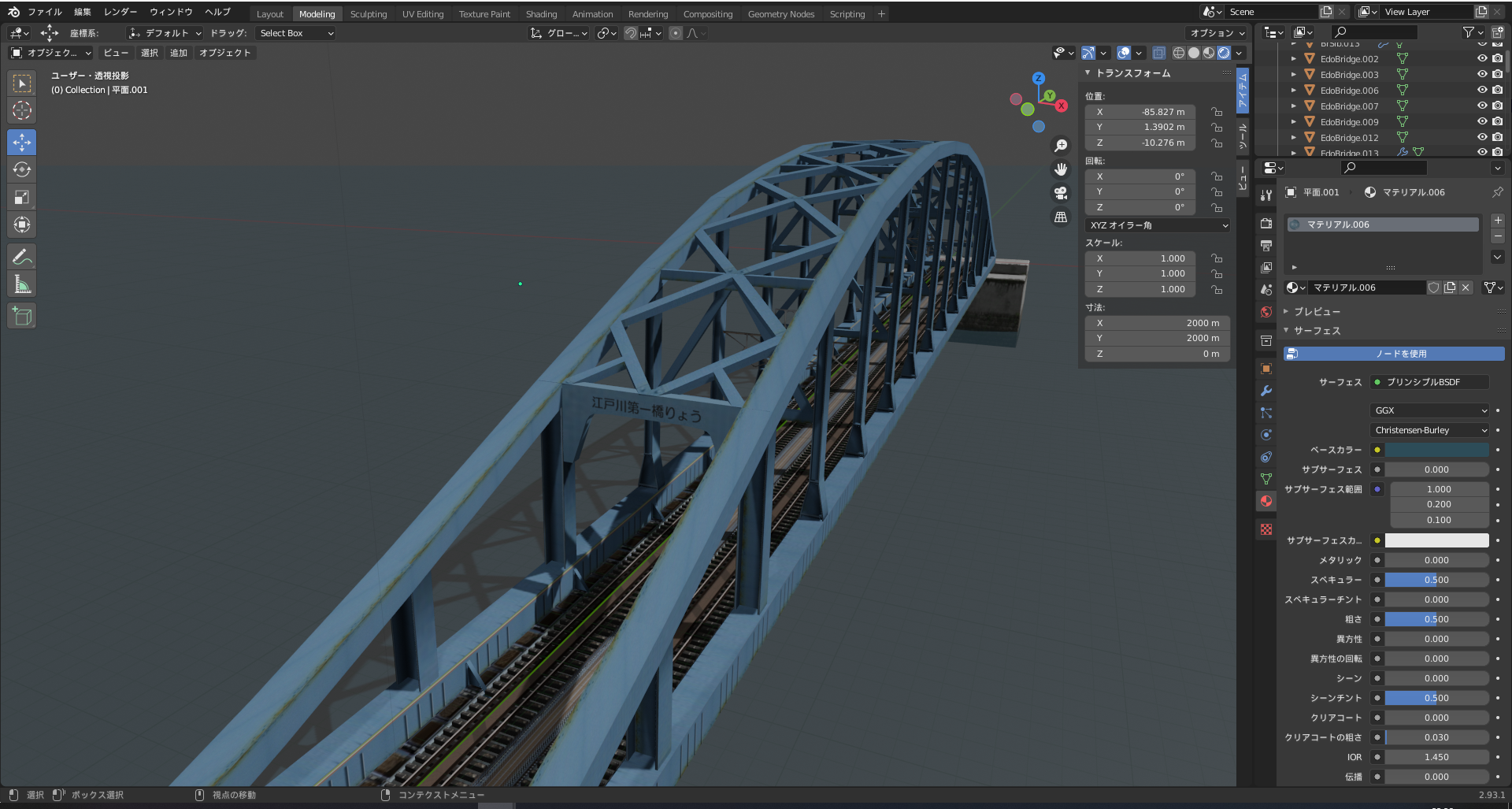
Task: Switch to the Shading workspace tab
Action: point(541,14)
